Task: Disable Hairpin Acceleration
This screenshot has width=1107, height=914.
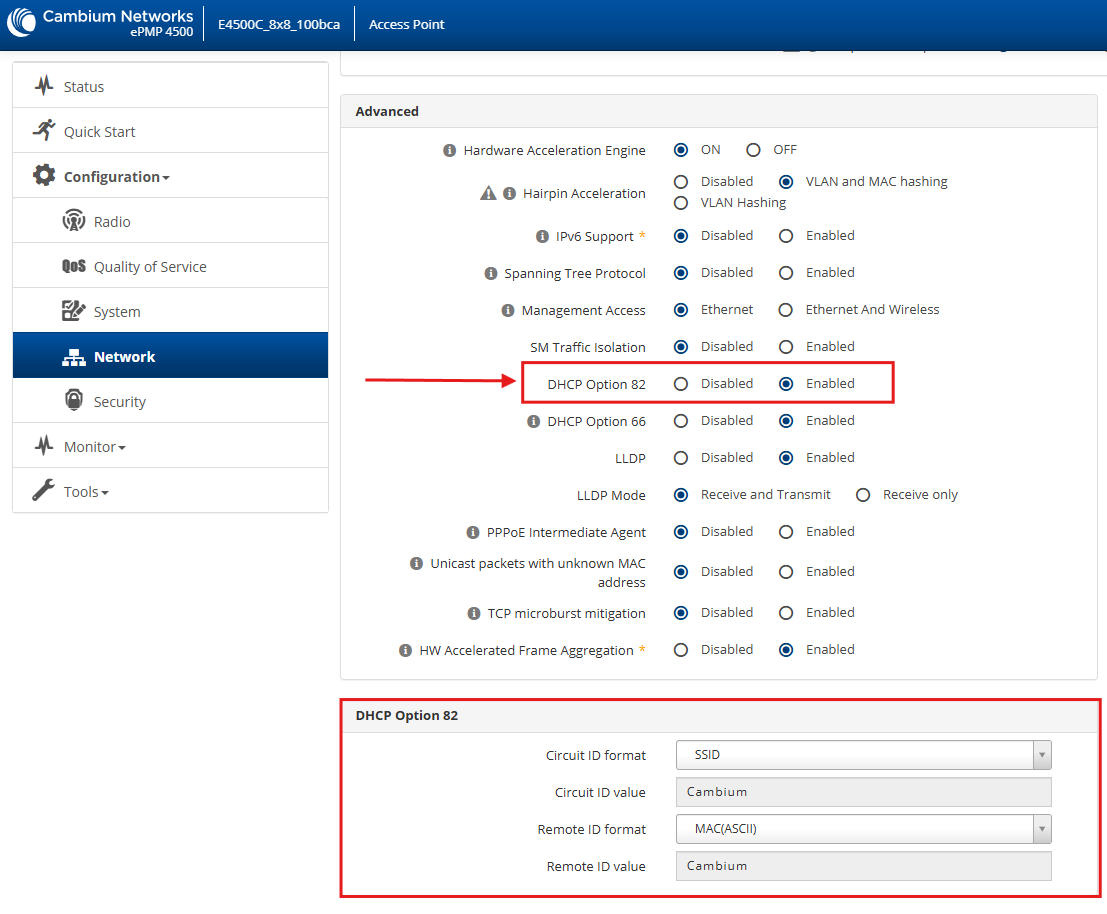Action: pyautogui.click(x=681, y=182)
